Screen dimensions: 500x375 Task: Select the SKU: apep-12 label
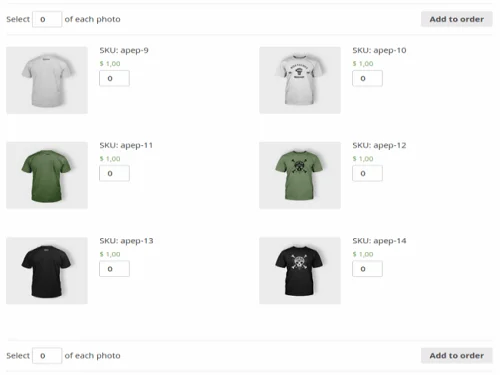tap(379, 146)
